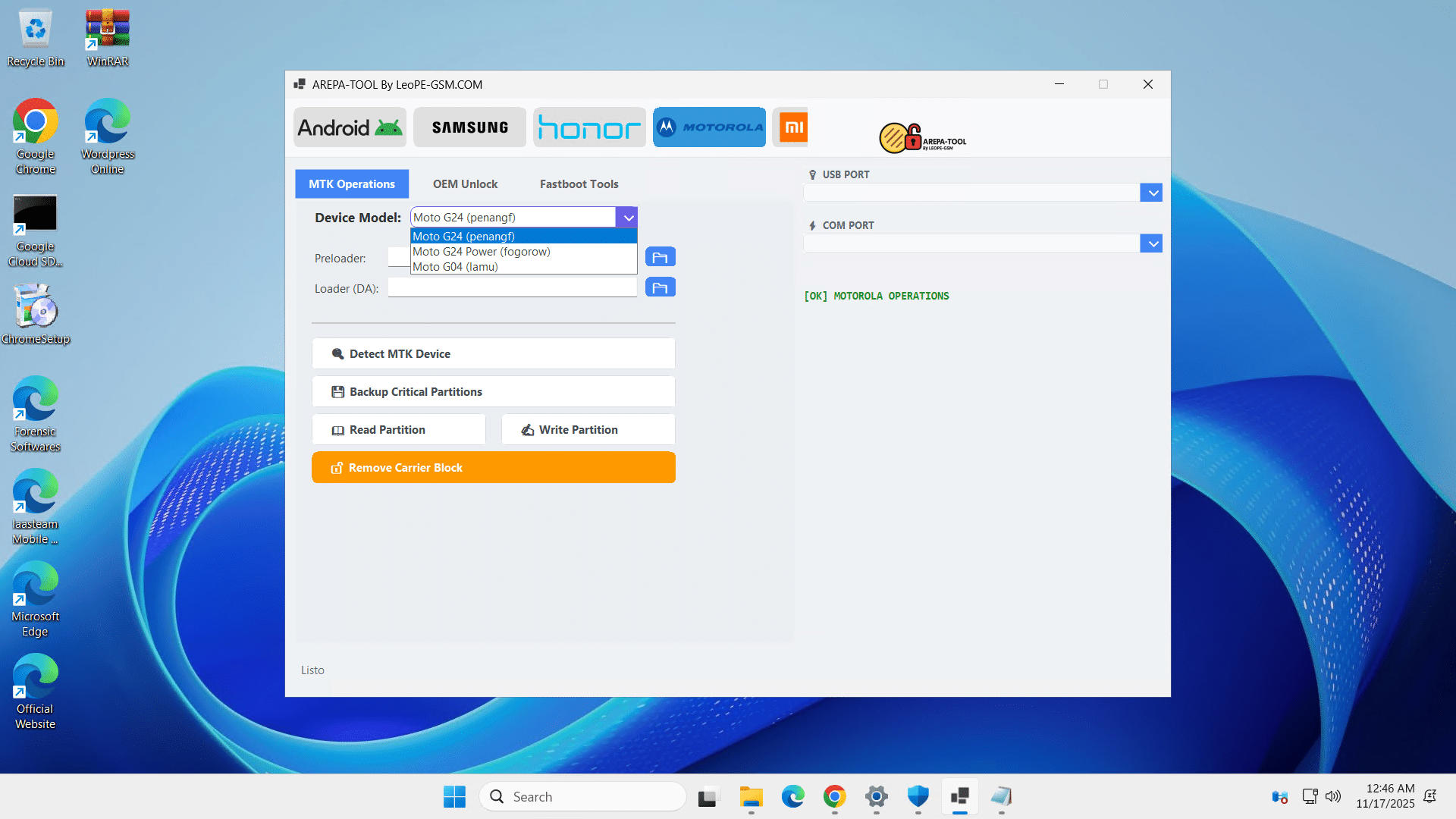Select the Motorola brand icon
This screenshot has height=819, width=1456.
(x=709, y=127)
